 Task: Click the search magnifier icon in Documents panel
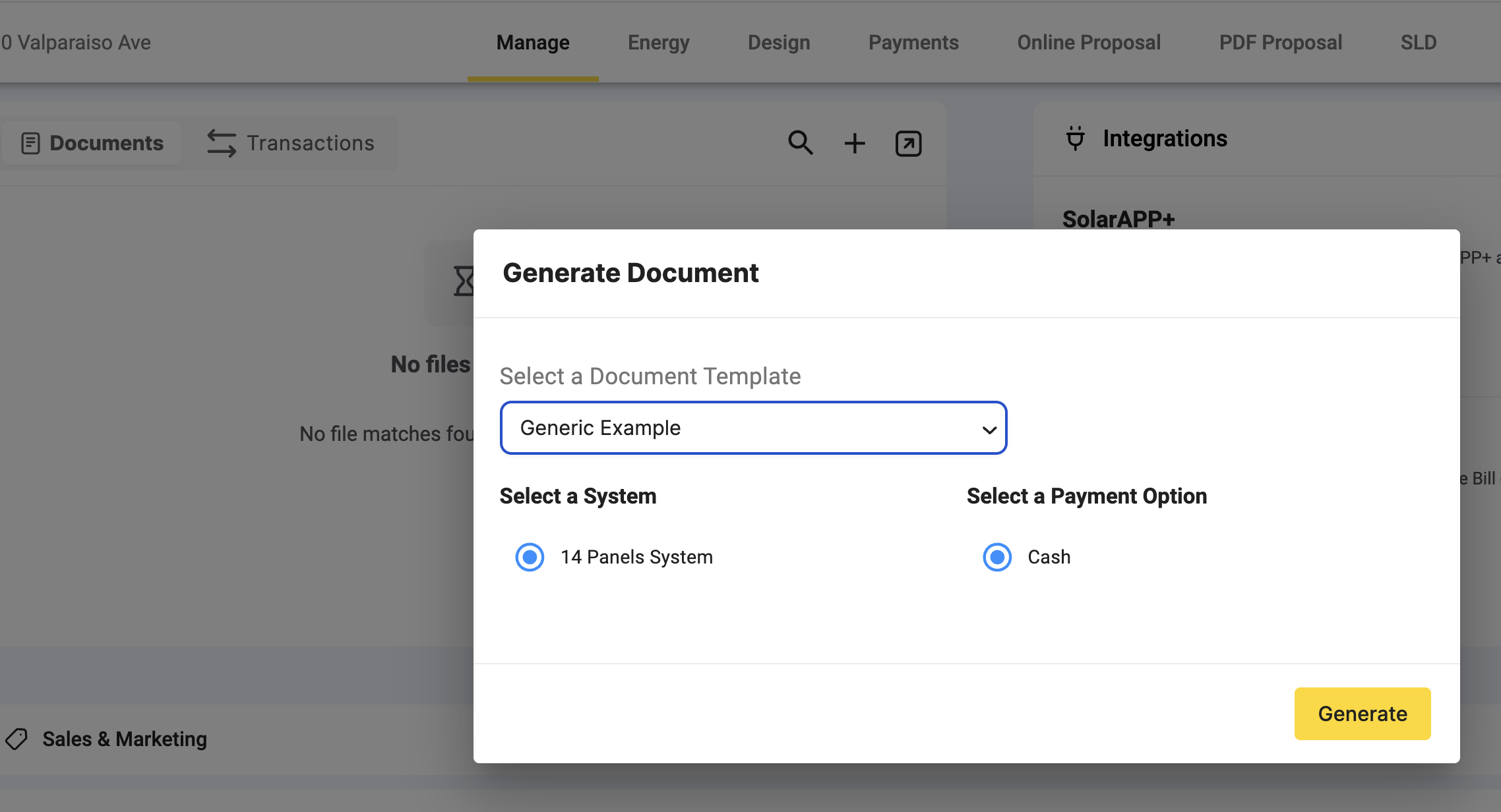(801, 143)
